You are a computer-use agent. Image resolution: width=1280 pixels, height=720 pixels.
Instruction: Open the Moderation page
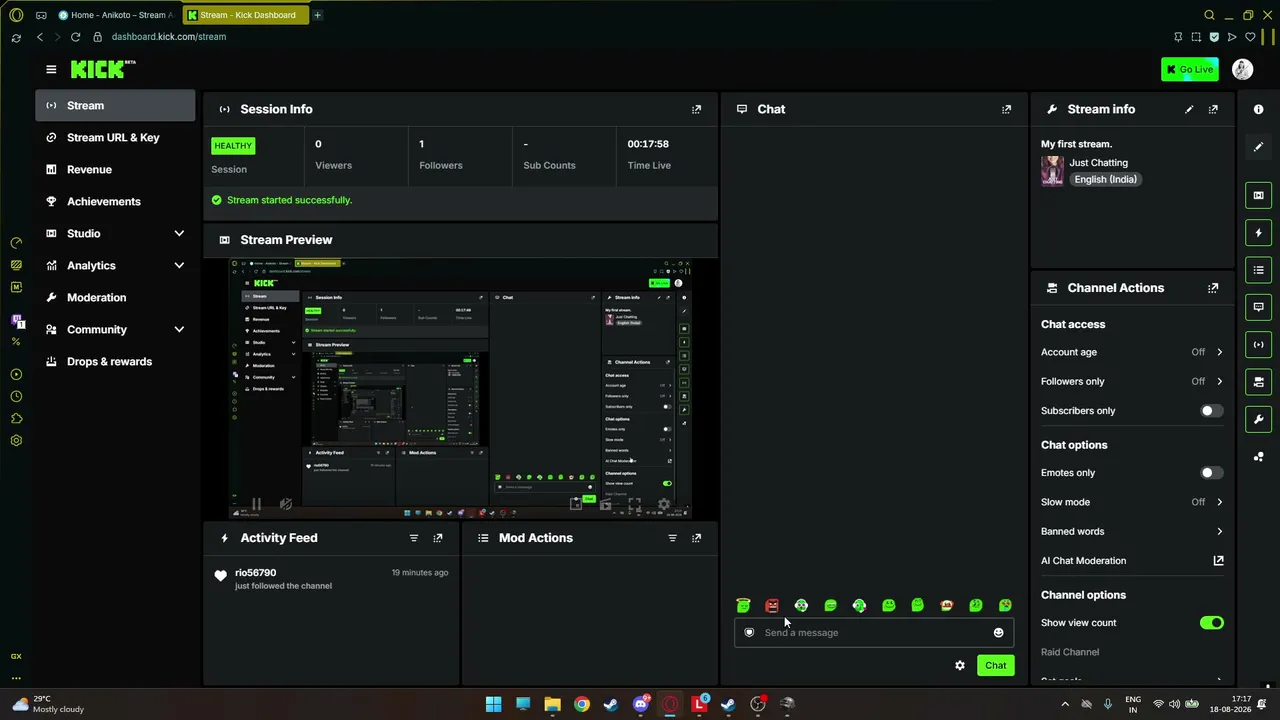(115, 297)
